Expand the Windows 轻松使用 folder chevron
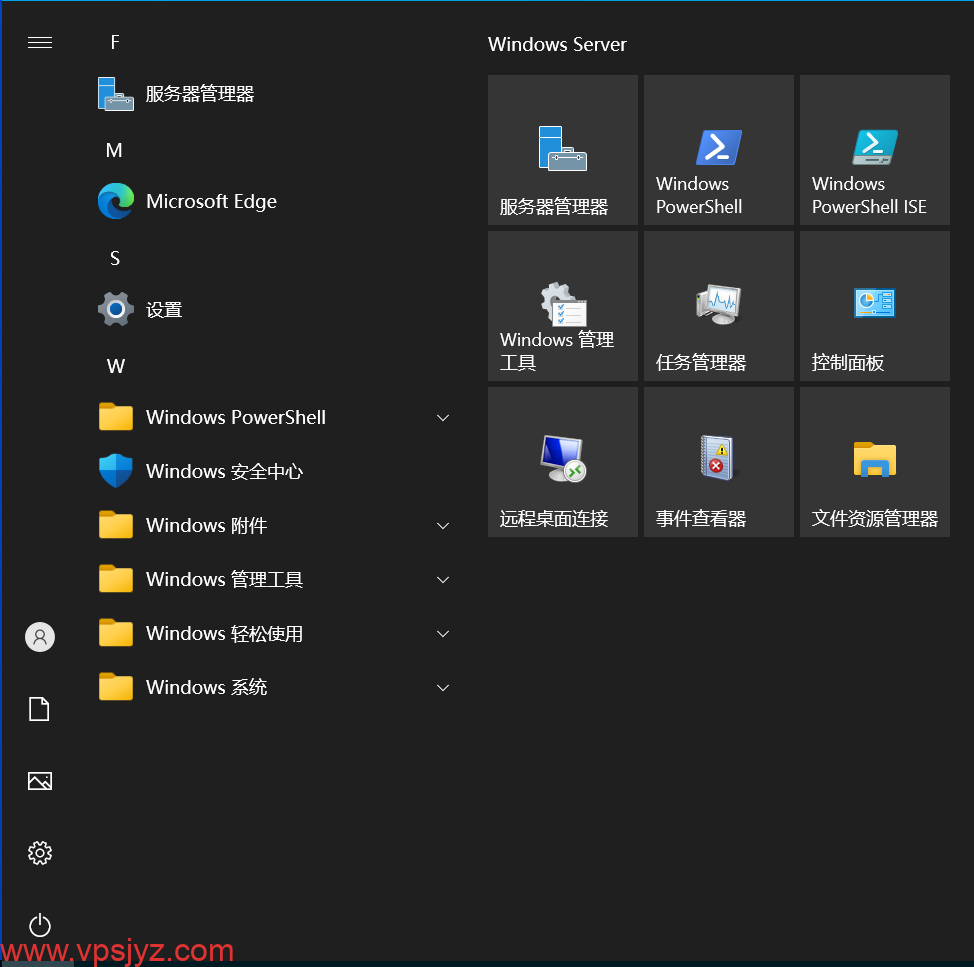Viewport: 974px width, 967px height. [443, 633]
